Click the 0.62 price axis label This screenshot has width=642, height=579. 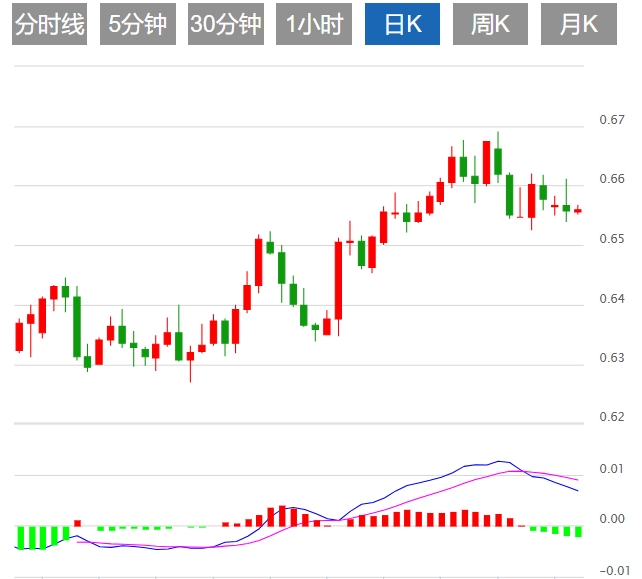tap(612, 416)
